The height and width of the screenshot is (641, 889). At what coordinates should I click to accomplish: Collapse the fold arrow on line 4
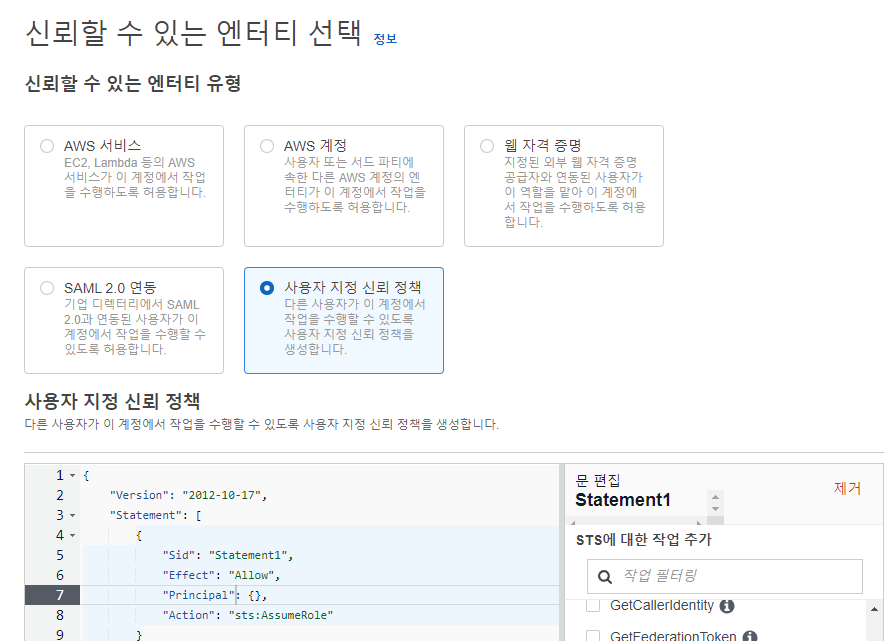tap(73, 535)
